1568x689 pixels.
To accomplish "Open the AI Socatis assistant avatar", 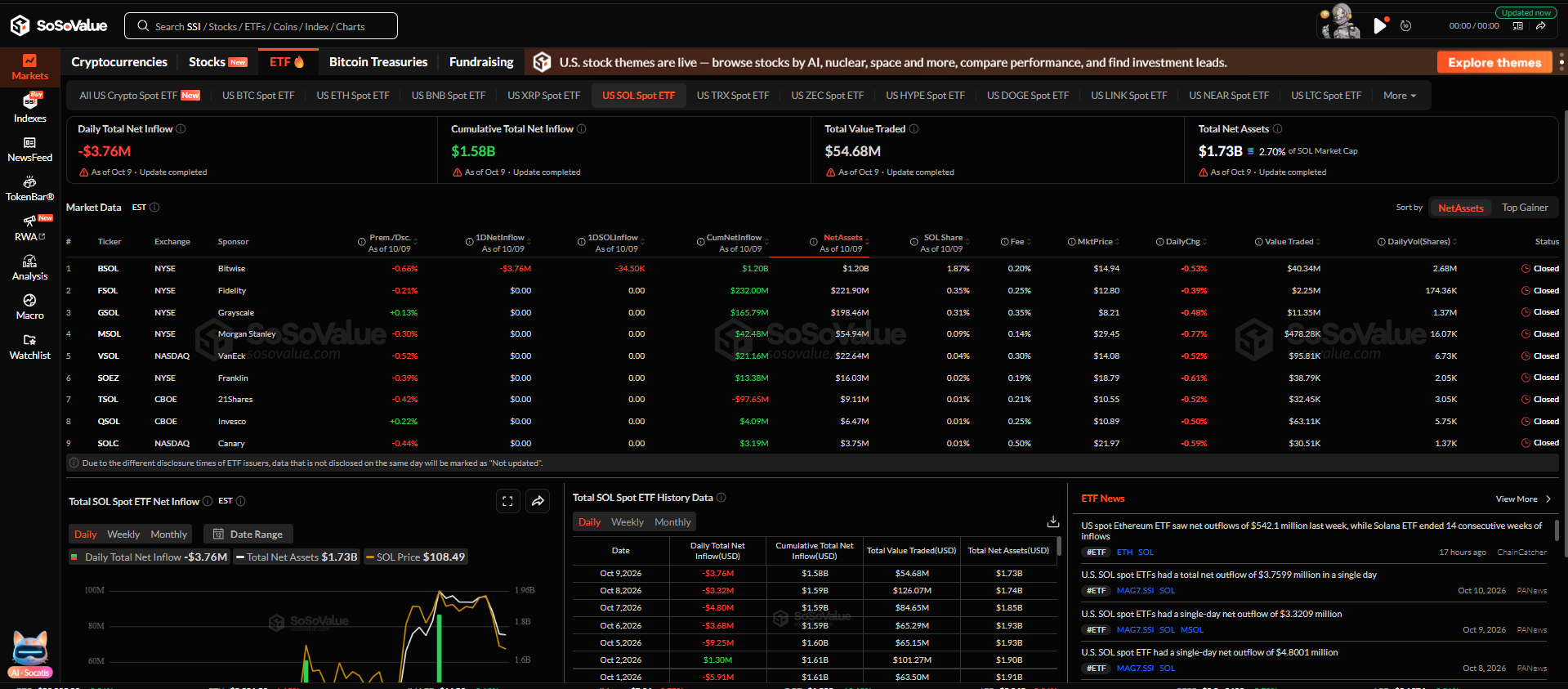I will (30, 654).
